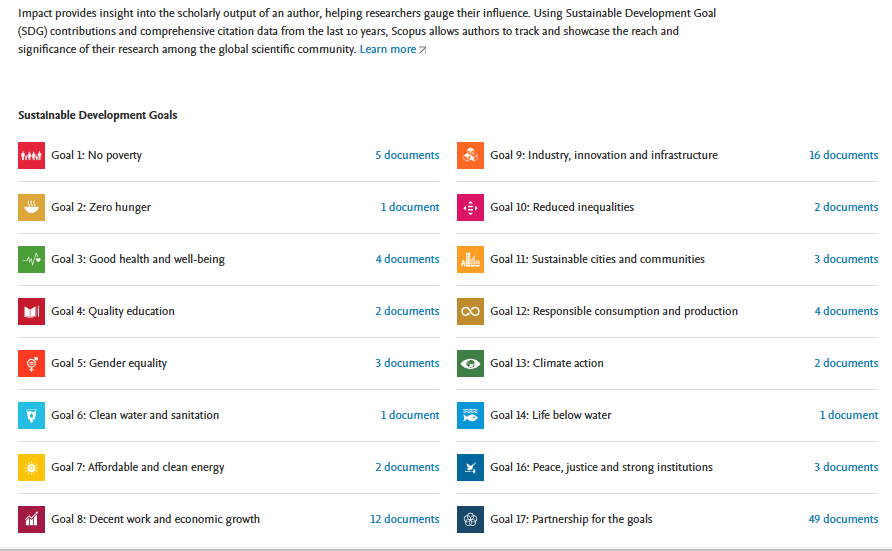The height and width of the screenshot is (551, 892).
Task: Select the Goal 12 infinity loop icon
Action: [x=470, y=312]
